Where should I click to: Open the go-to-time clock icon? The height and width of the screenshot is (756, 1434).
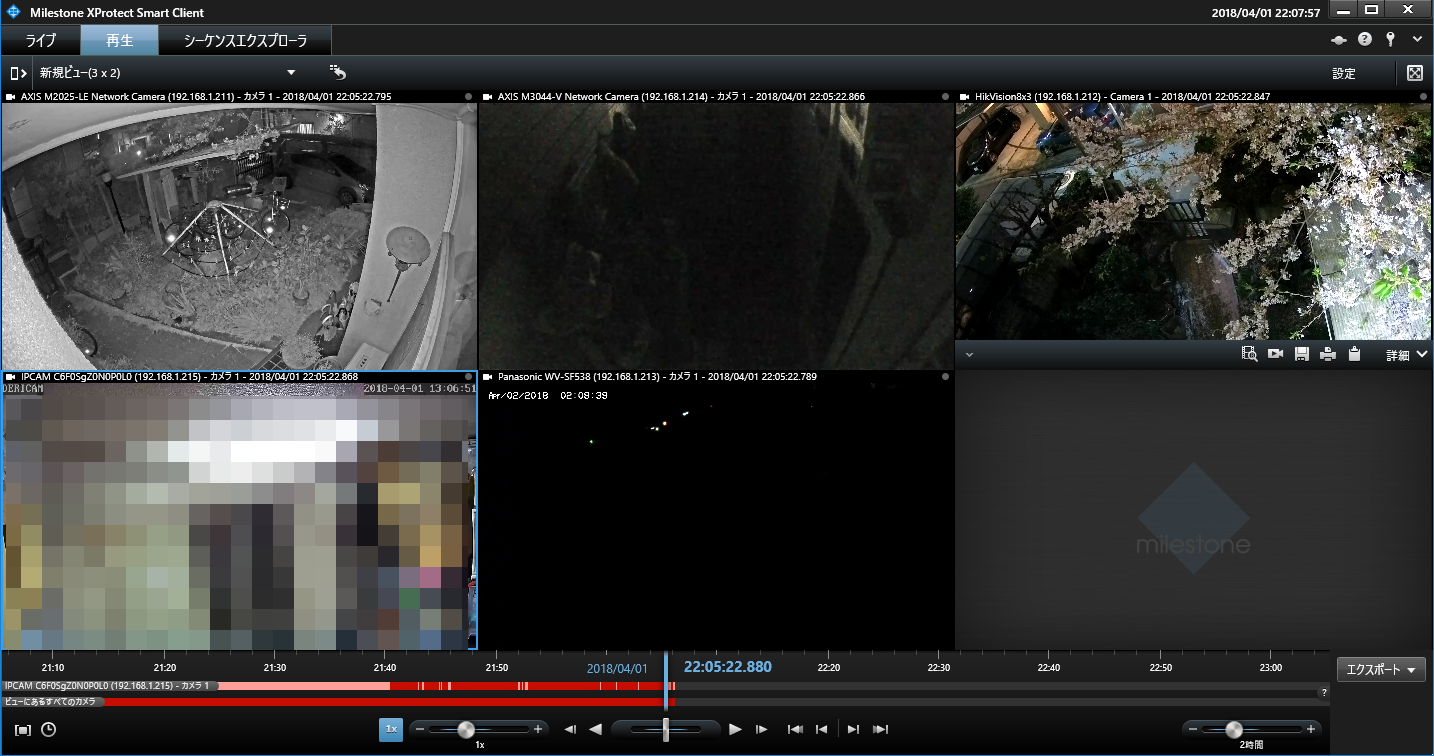point(49,730)
